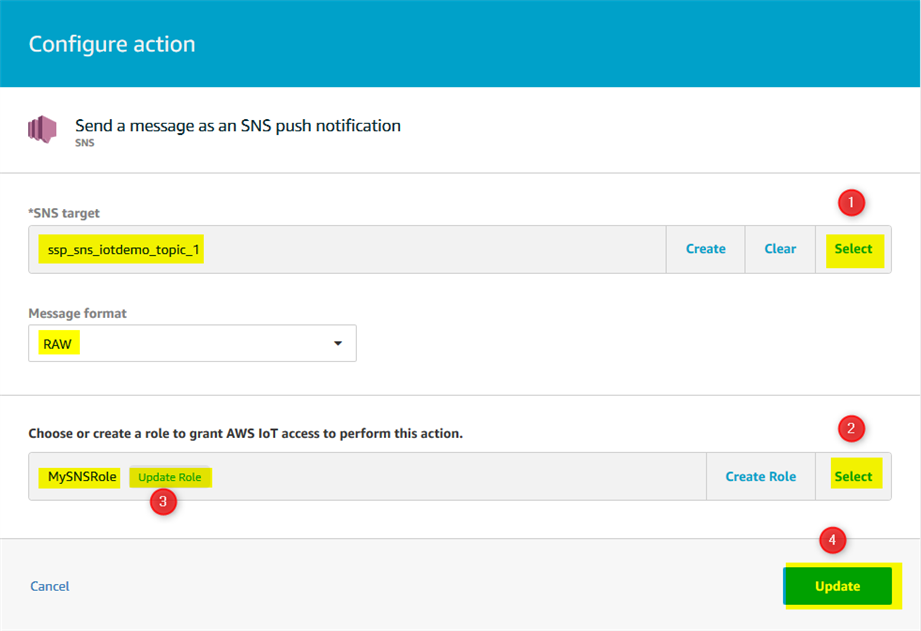Click the role access instruction text

pyautogui.click(x=245, y=434)
